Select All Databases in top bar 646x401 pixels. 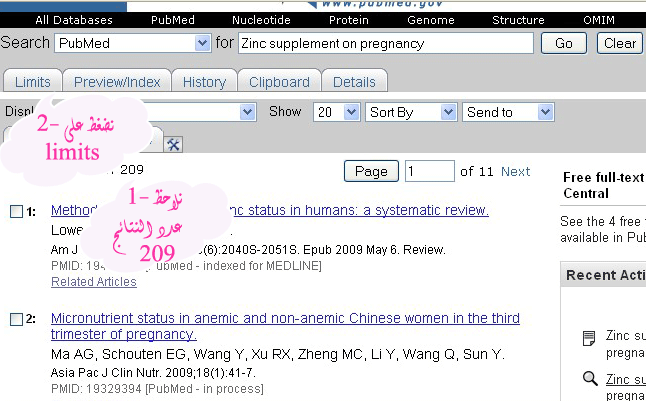pos(74,20)
